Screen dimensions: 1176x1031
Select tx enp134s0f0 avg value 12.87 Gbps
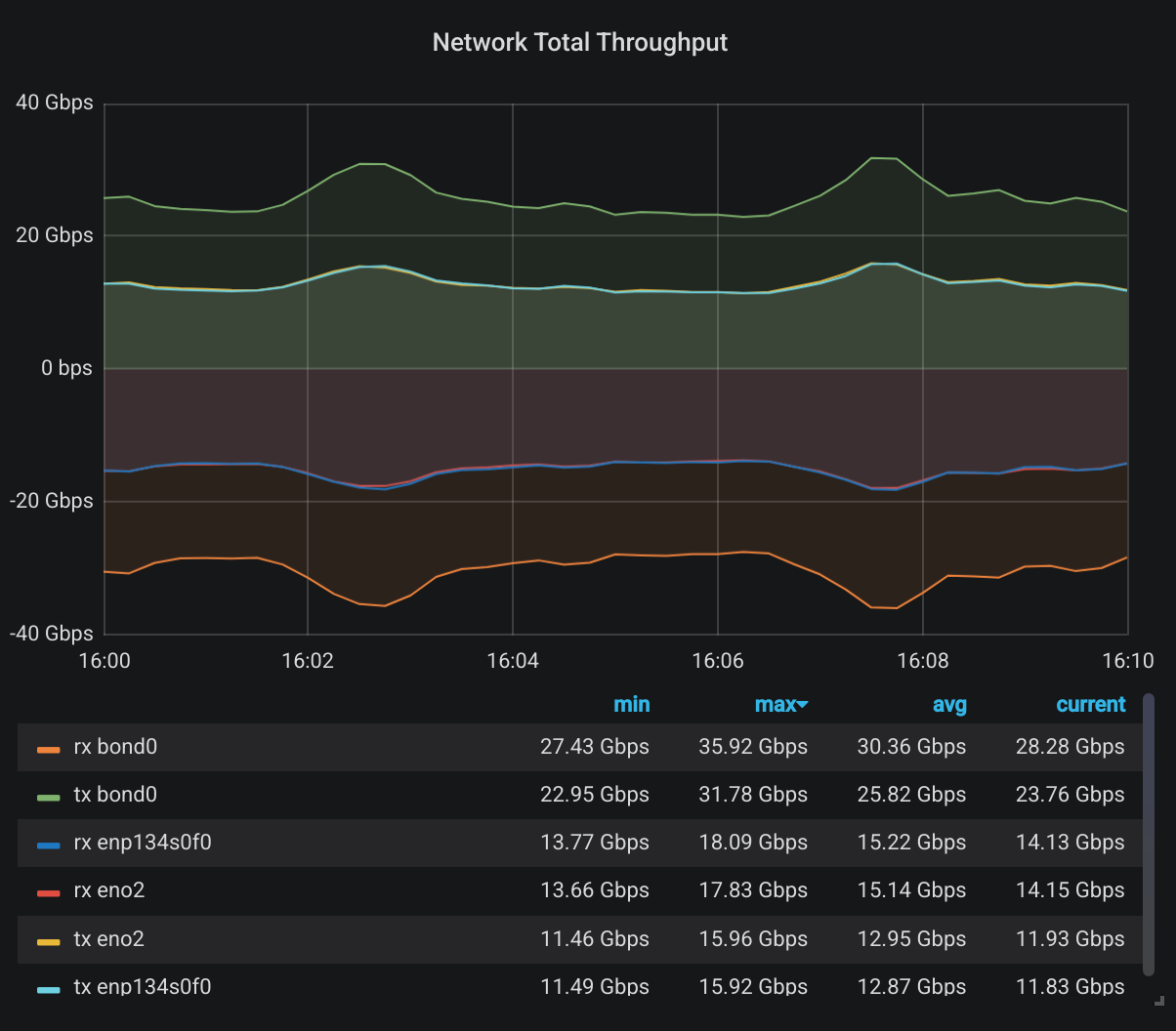click(x=911, y=987)
